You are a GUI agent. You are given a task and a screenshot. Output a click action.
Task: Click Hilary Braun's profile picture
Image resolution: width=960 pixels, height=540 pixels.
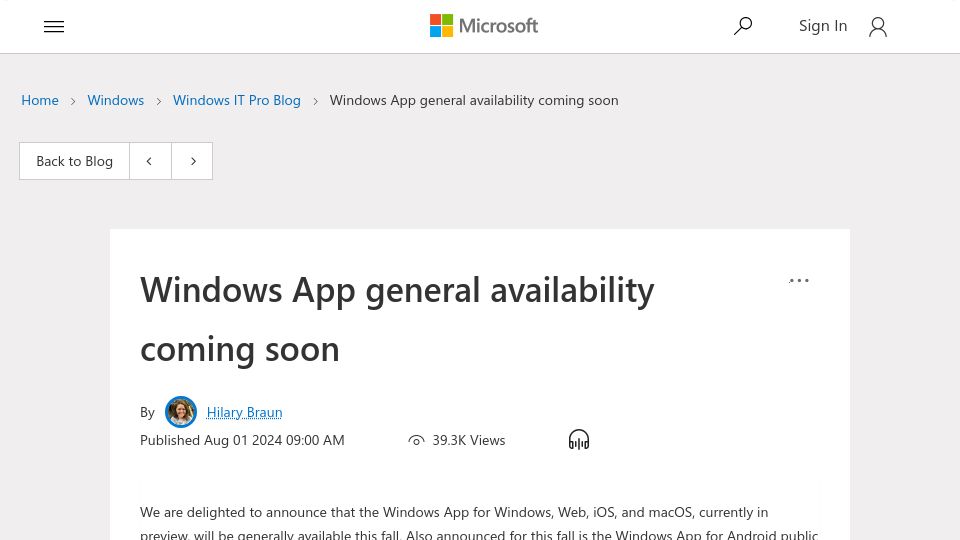181,412
